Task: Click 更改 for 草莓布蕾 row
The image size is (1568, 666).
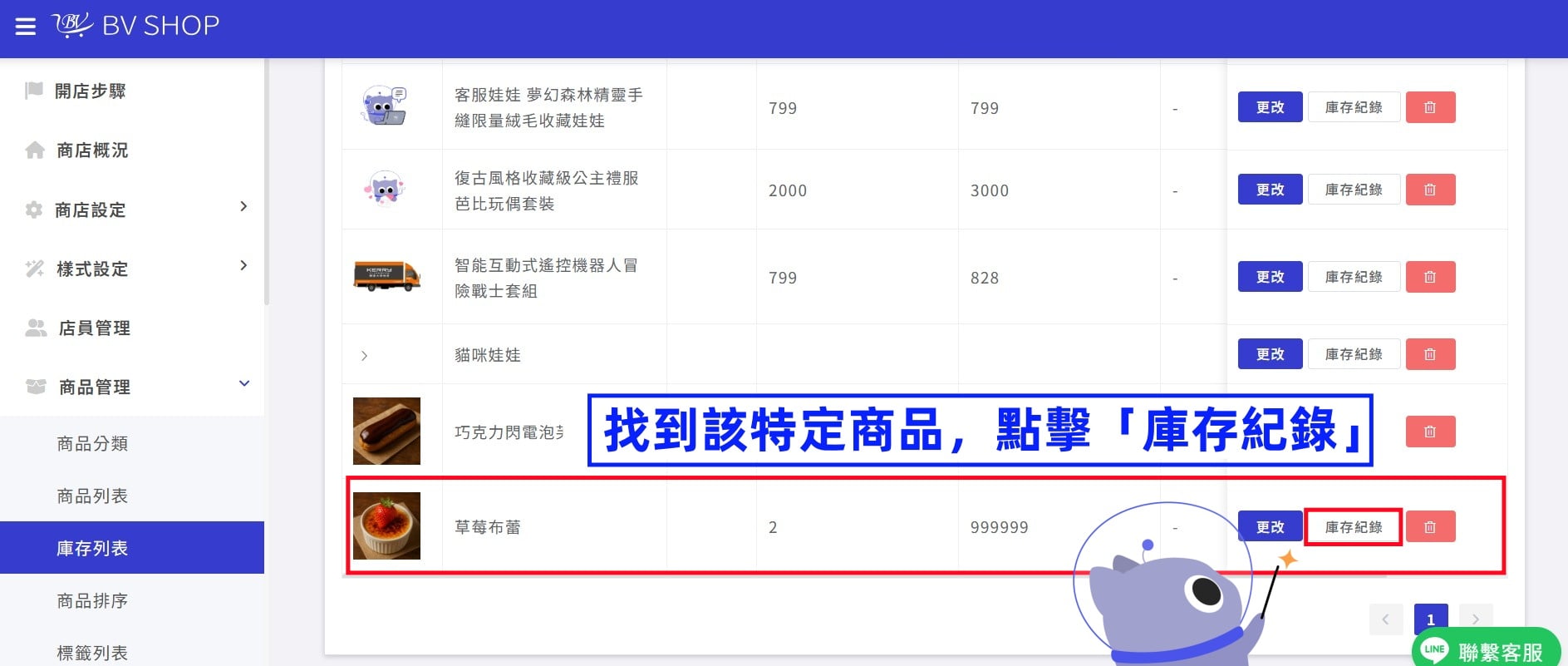Action: coord(1270,527)
